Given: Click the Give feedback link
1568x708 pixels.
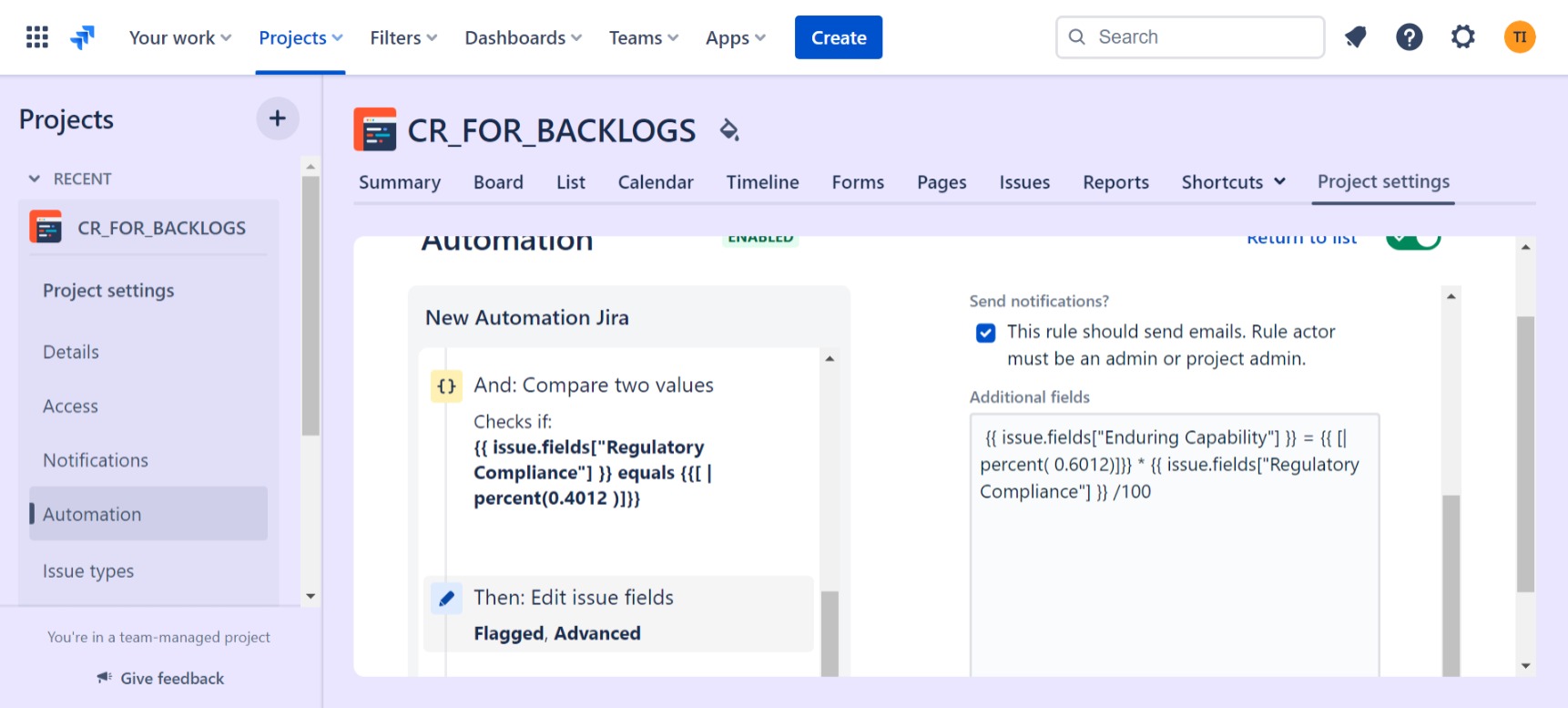Looking at the screenshot, I should pyautogui.click(x=172, y=678).
